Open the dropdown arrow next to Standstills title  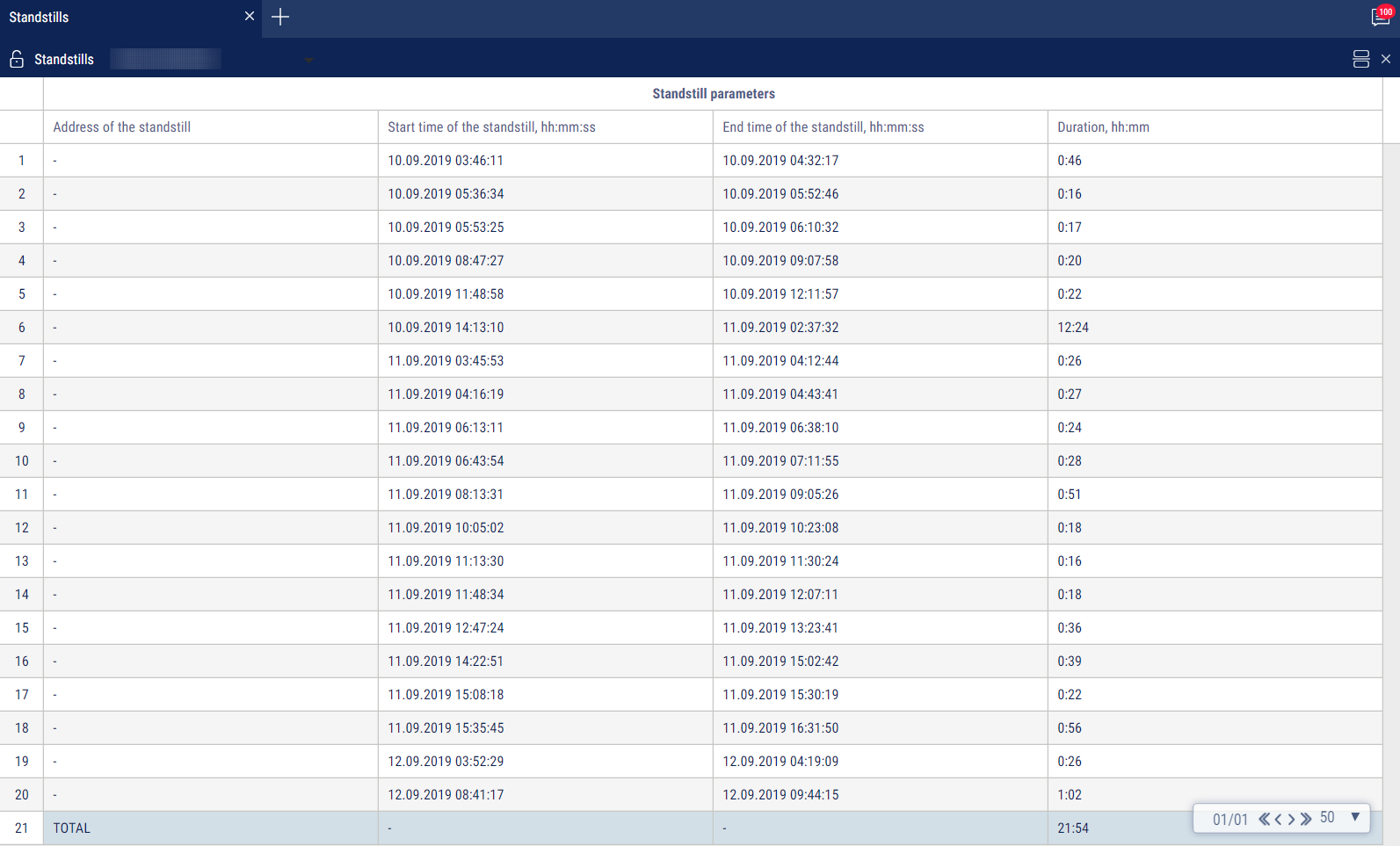click(x=308, y=60)
